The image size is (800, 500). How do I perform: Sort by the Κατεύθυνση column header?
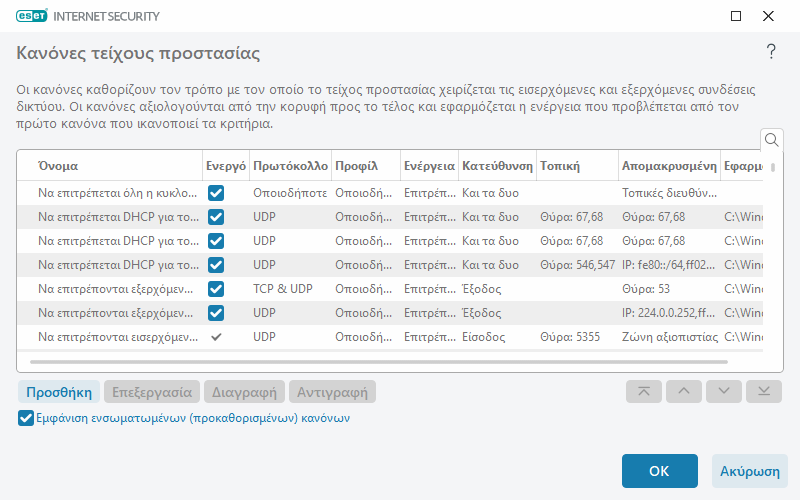tap(497, 166)
